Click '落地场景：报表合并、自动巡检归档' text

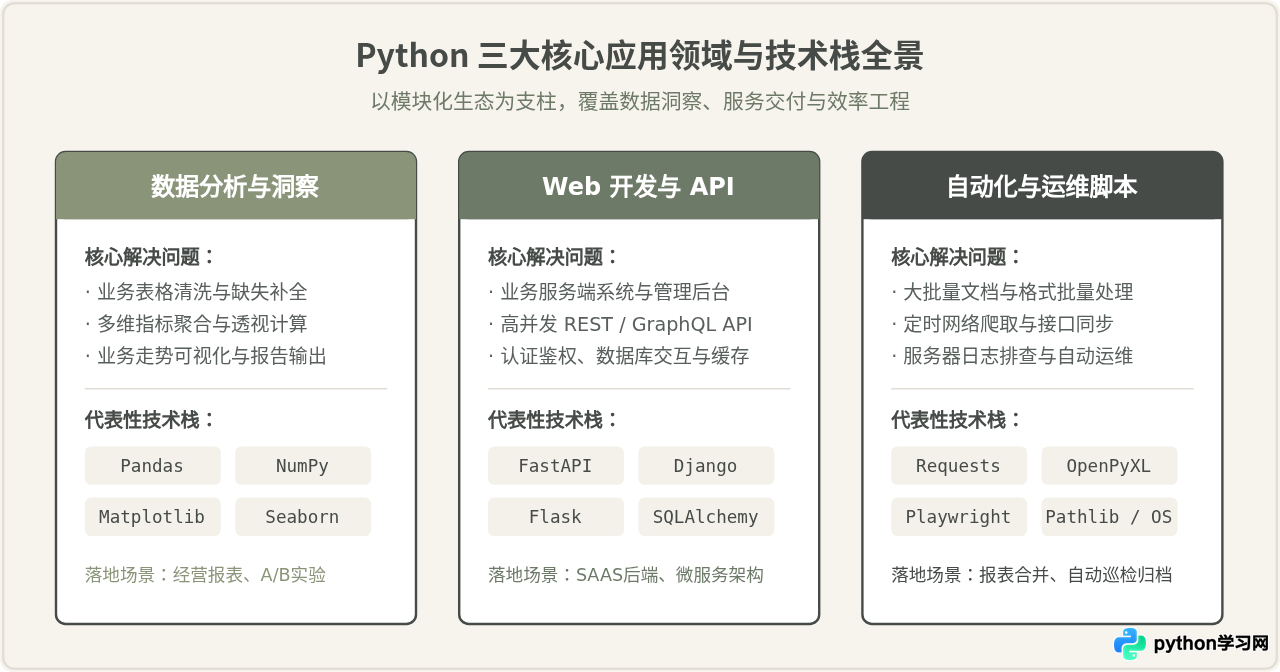click(1032, 575)
